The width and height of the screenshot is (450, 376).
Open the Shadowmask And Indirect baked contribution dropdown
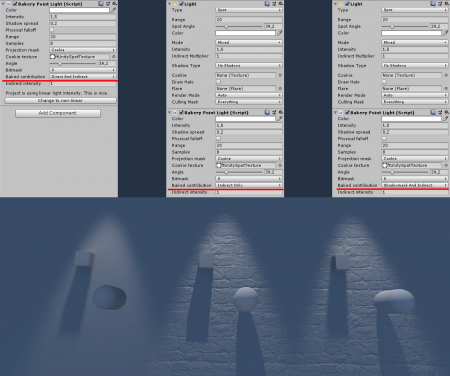(415, 185)
